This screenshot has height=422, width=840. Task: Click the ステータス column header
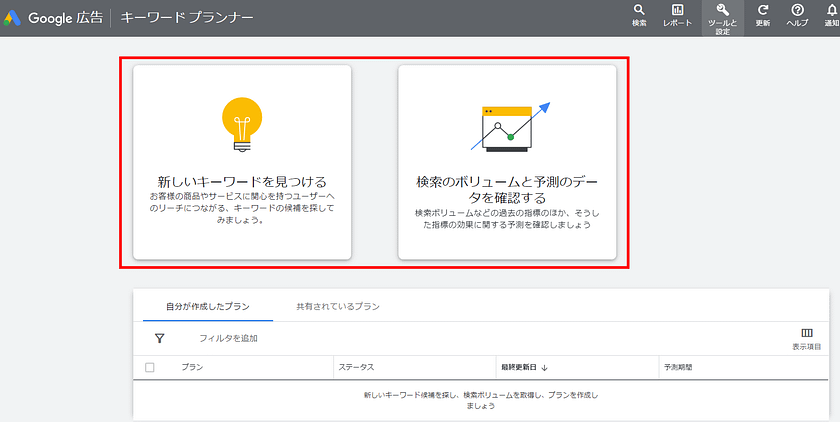357,368
